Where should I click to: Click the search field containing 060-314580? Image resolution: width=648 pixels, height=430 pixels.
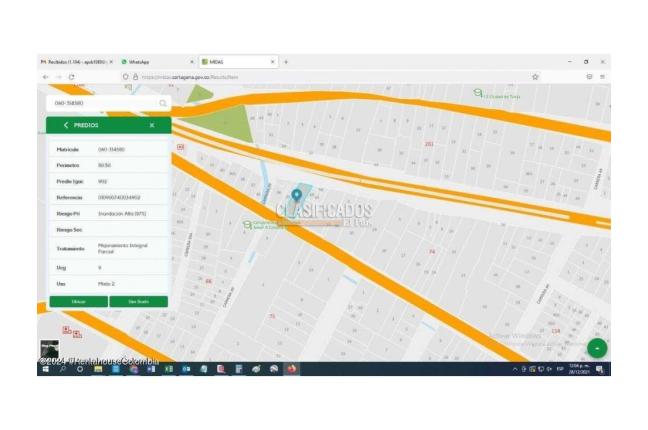click(100, 103)
